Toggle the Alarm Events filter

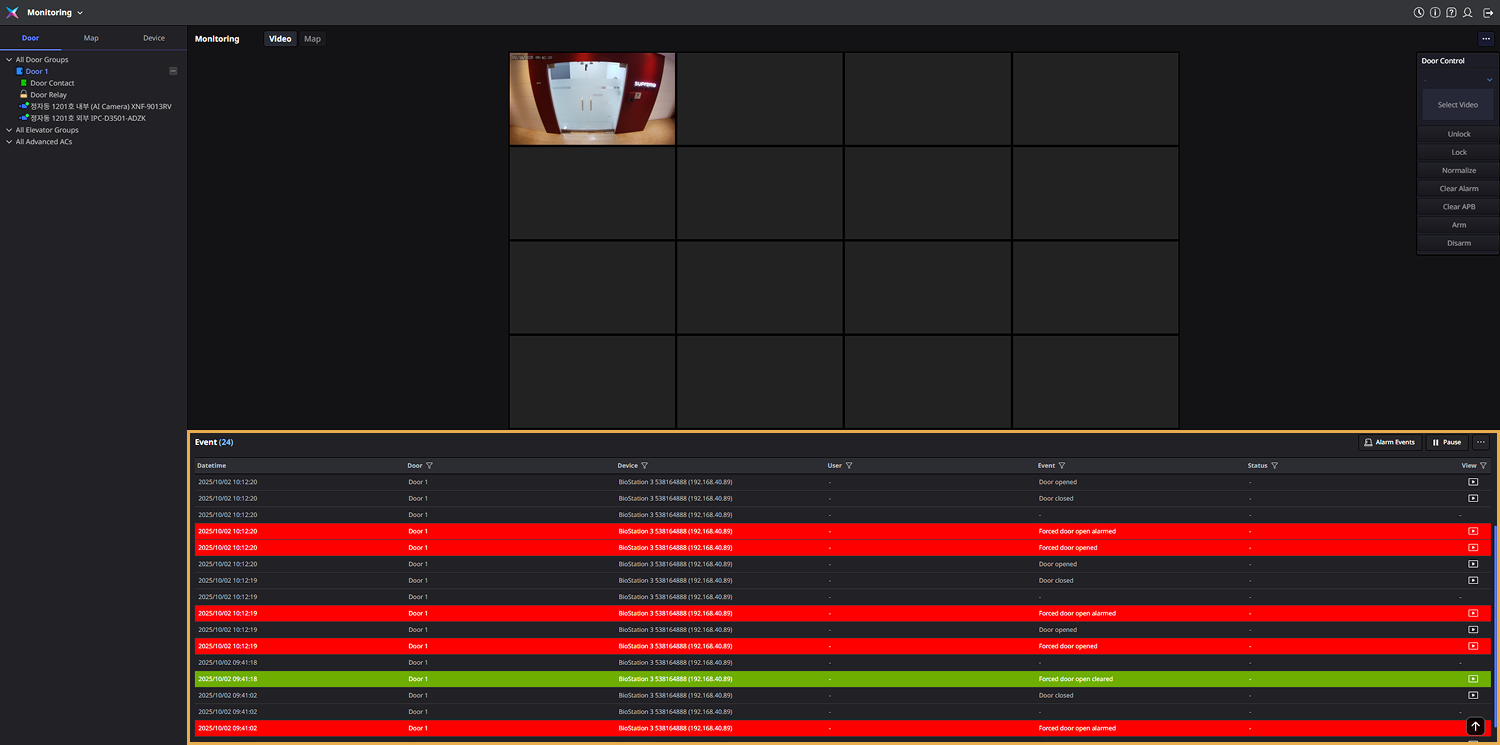coord(1389,442)
